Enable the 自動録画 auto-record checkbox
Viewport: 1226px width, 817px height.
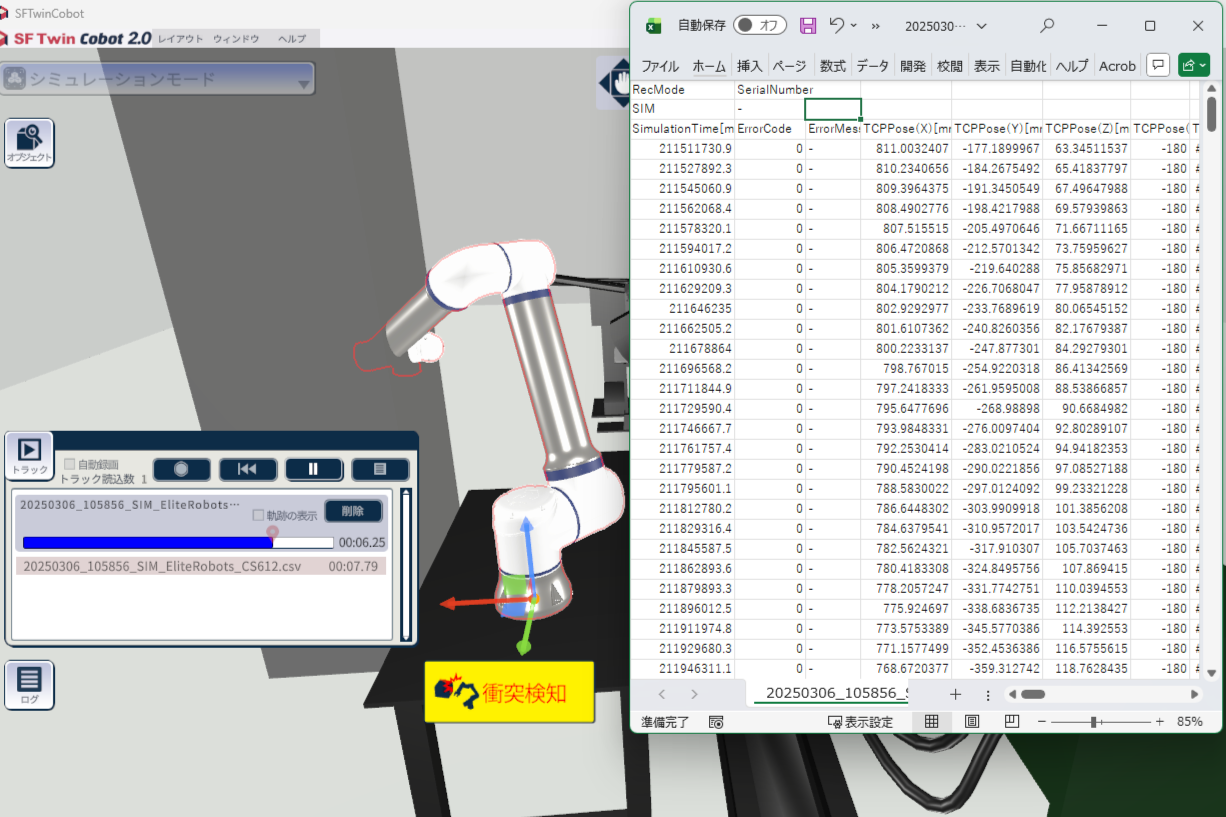(x=69, y=464)
